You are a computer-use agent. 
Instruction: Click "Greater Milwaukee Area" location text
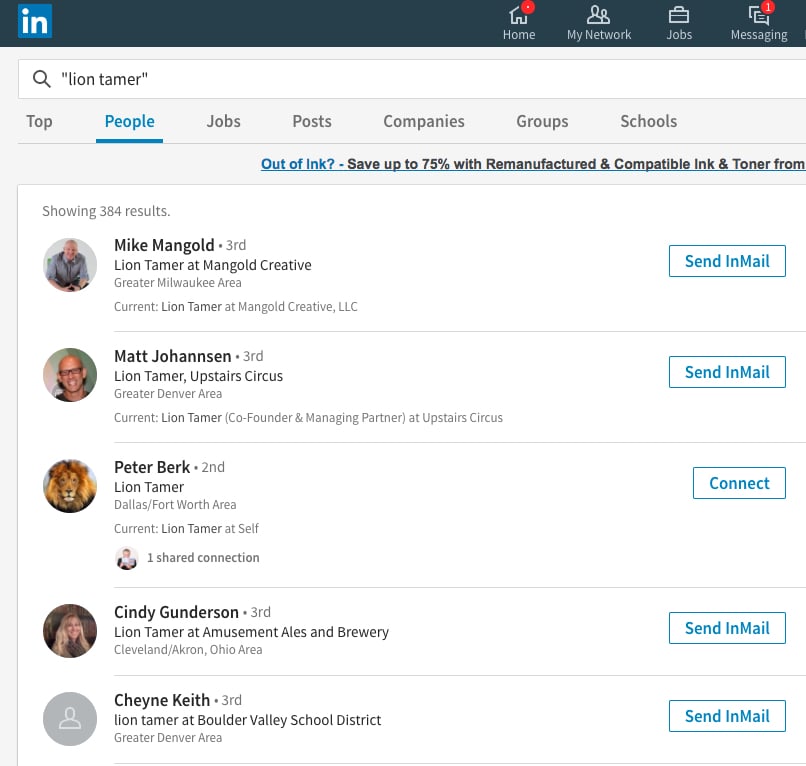pyautogui.click(x=178, y=283)
